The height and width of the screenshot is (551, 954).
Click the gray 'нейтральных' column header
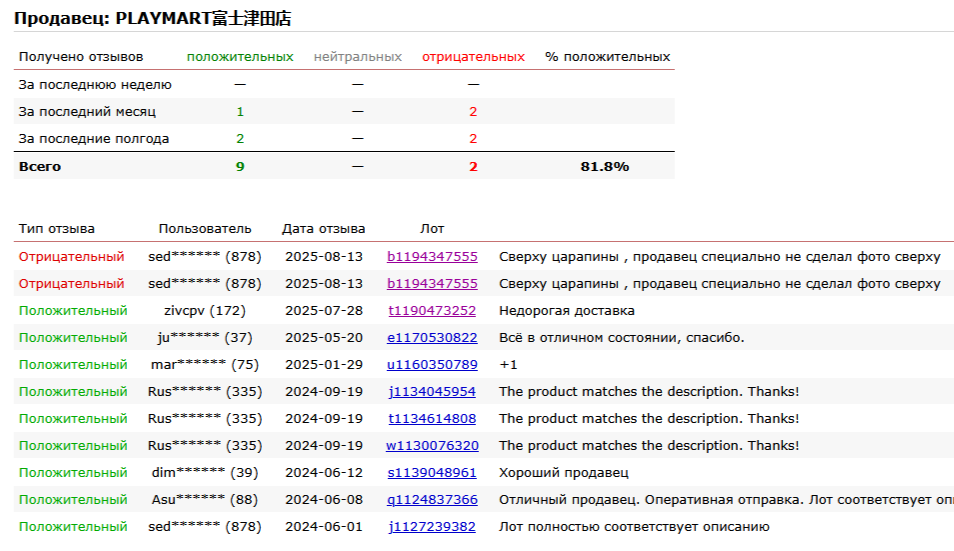pyautogui.click(x=357, y=57)
